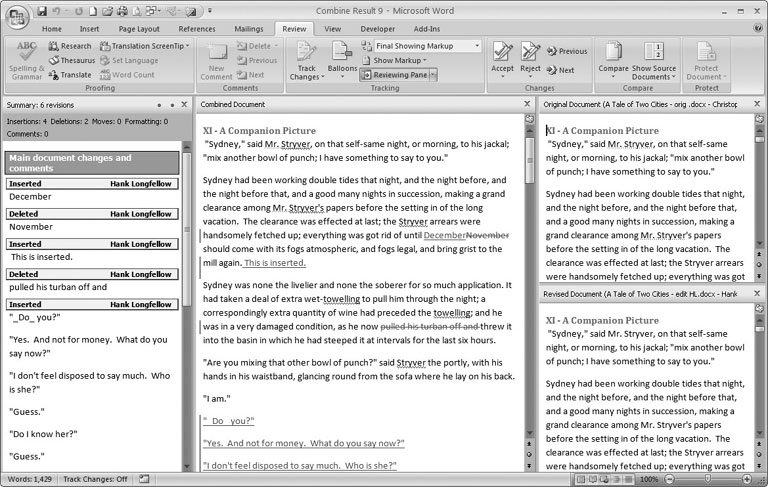768x487 pixels.
Task: Open the Research tool
Action: [x=69, y=46]
